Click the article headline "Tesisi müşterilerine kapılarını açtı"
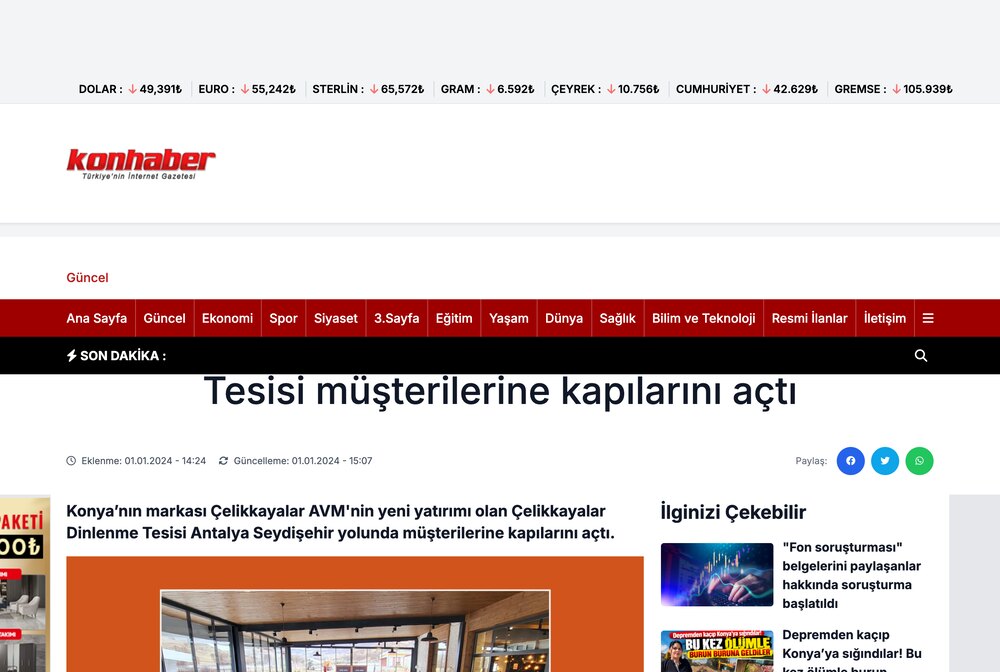Viewport: 1000px width, 672px height. (x=500, y=391)
